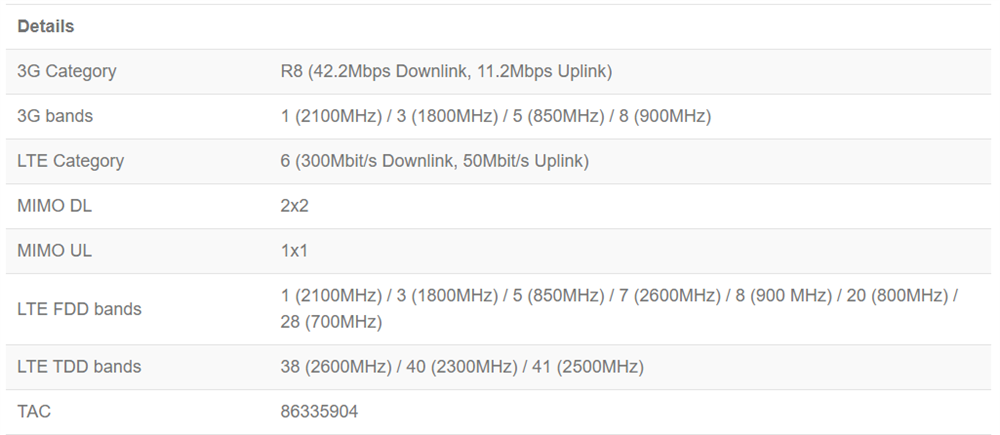Screen dimensions: 1000x435
Task: Click the TAC number 86335904
Action: 319,412
